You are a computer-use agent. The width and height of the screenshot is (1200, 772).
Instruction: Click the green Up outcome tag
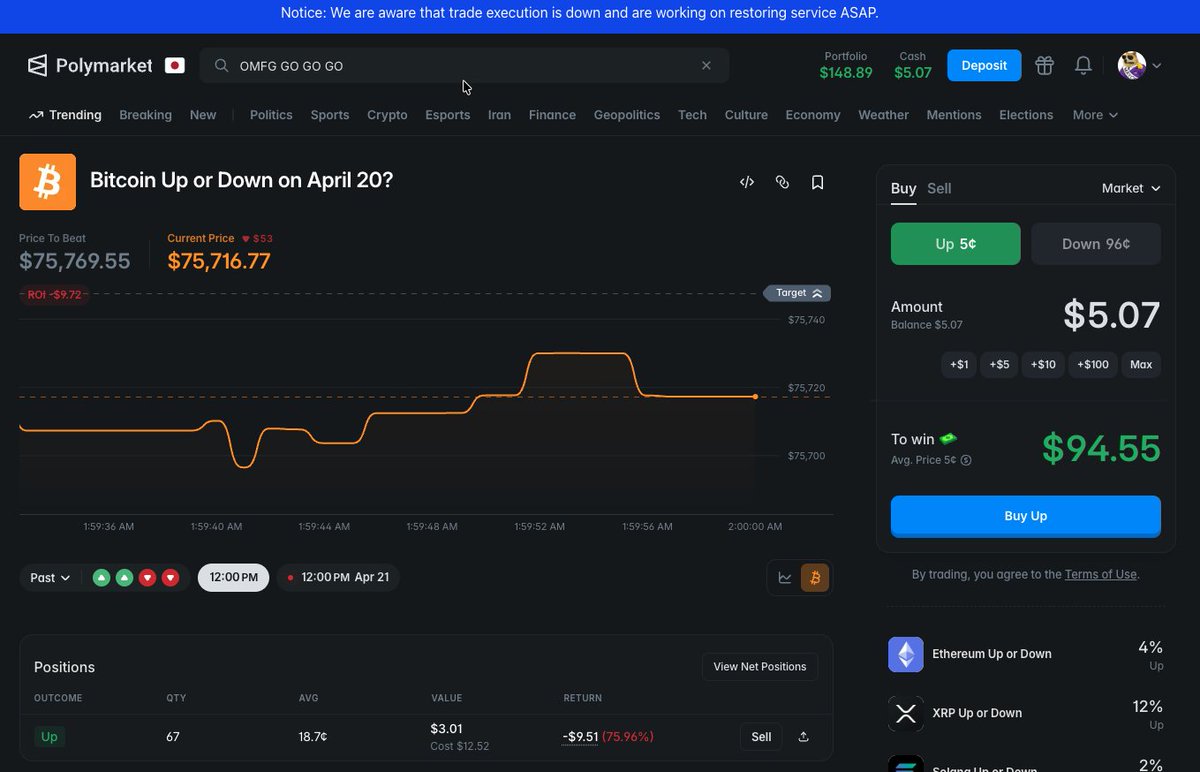click(x=49, y=737)
